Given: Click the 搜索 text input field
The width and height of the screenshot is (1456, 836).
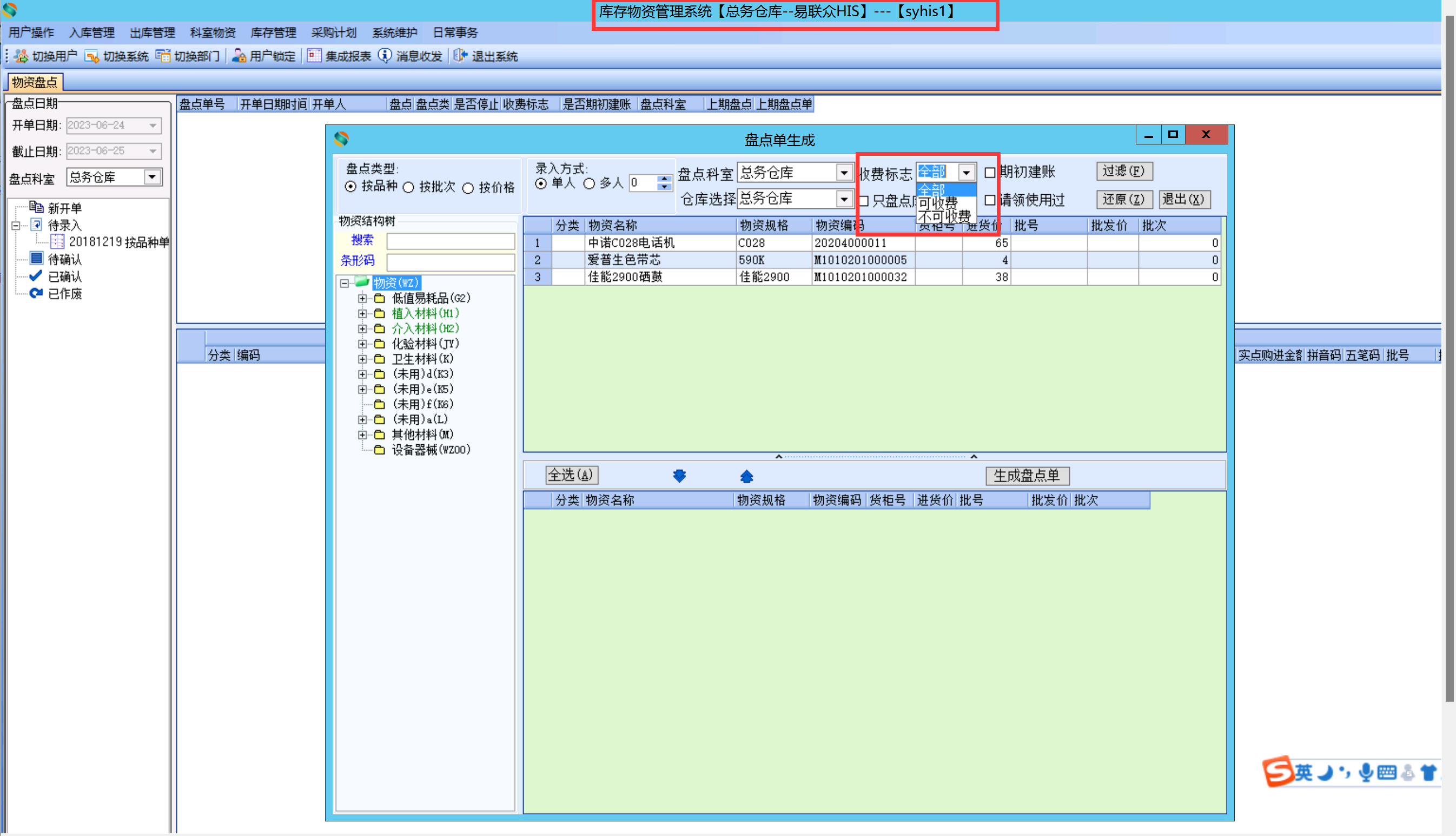Looking at the screenshot, I should 451,241.
